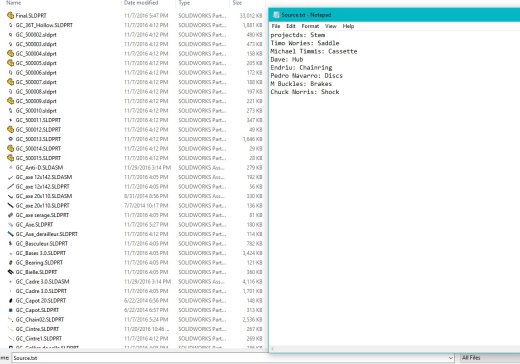Click the 'Pedro Navarro: Discs' line
This screenshot has width=520, height=364.
[306, 75]
